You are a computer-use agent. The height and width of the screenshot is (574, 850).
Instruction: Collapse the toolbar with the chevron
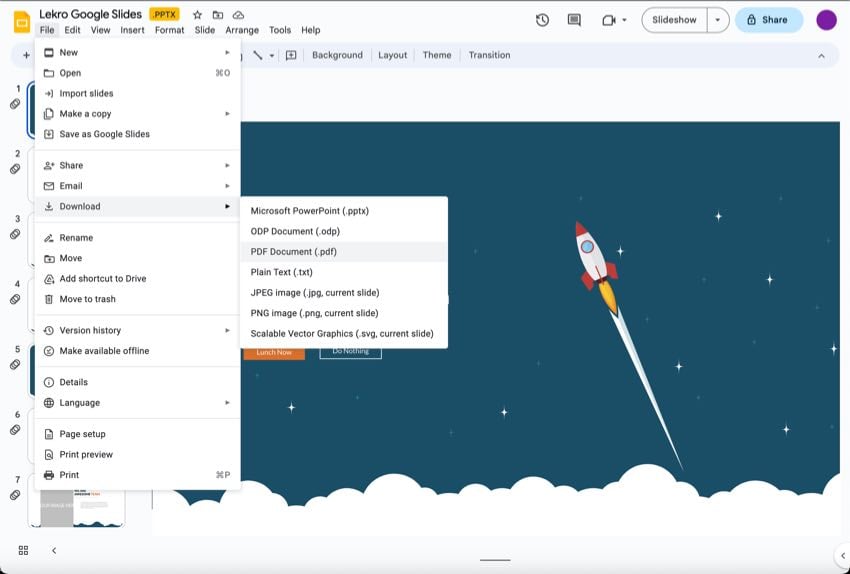(x=821, y=56)
